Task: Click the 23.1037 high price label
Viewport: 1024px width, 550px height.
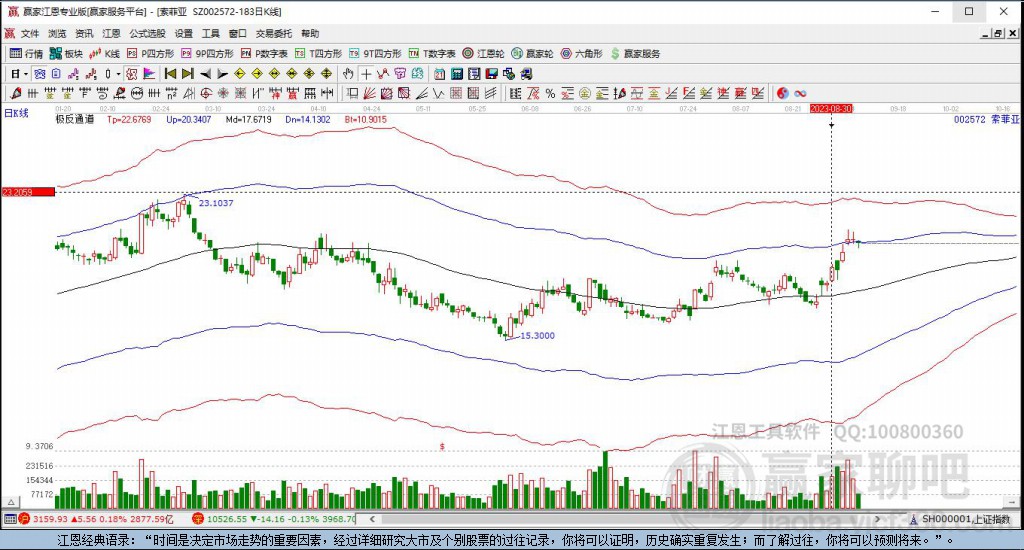Action: [216, 203]
